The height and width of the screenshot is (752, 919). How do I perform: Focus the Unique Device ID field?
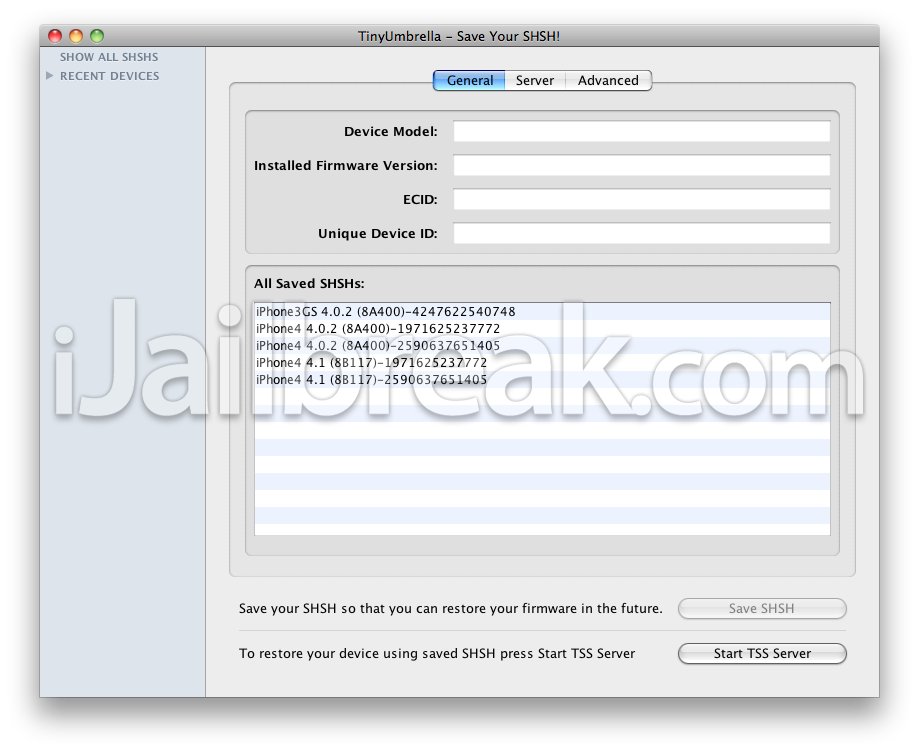coord(642,233)
